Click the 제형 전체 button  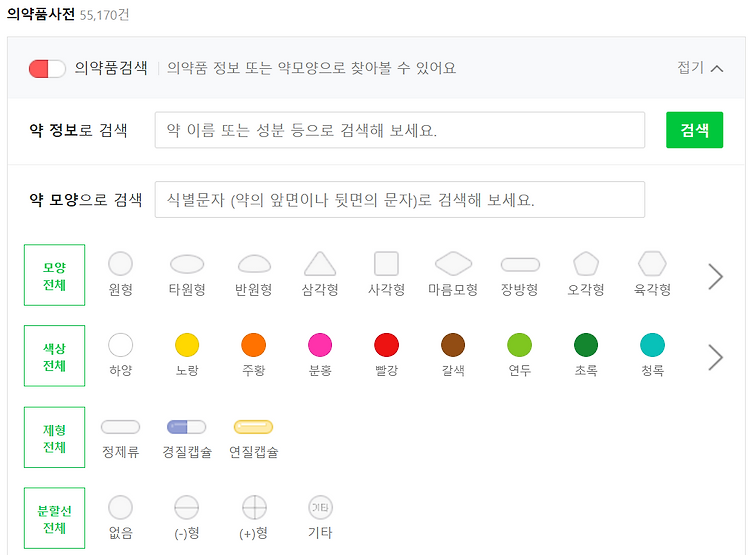pyautogui.click(x=55, y=437)
